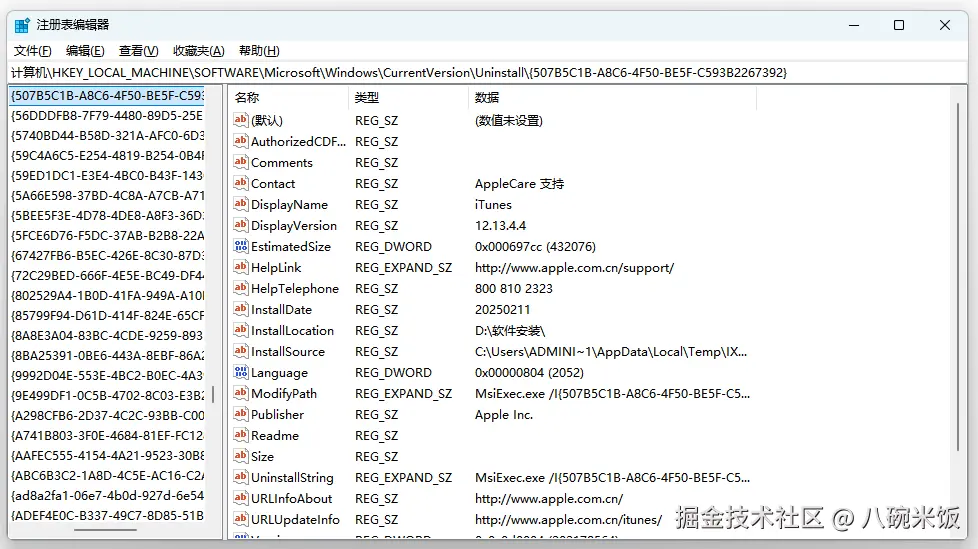The width and height of the screenshot is (978, 549).
Task: Click the string icon beside Size
Action: (241, 456)
